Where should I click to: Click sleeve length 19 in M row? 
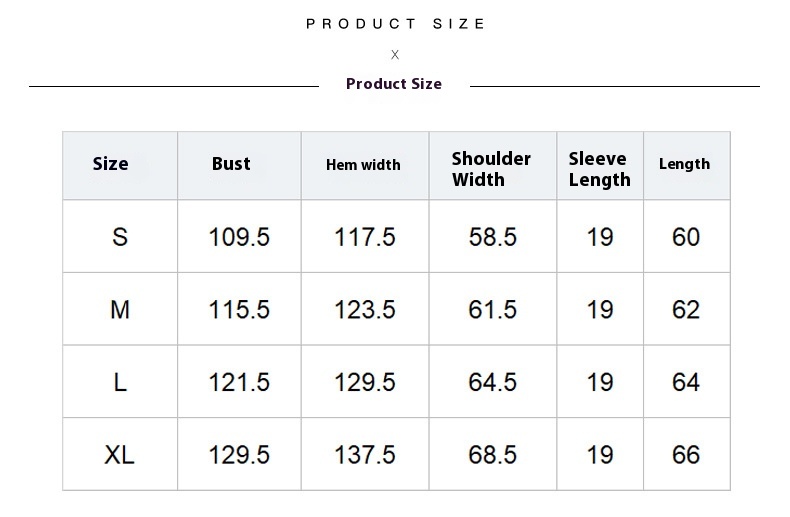(x=600, y=310)
